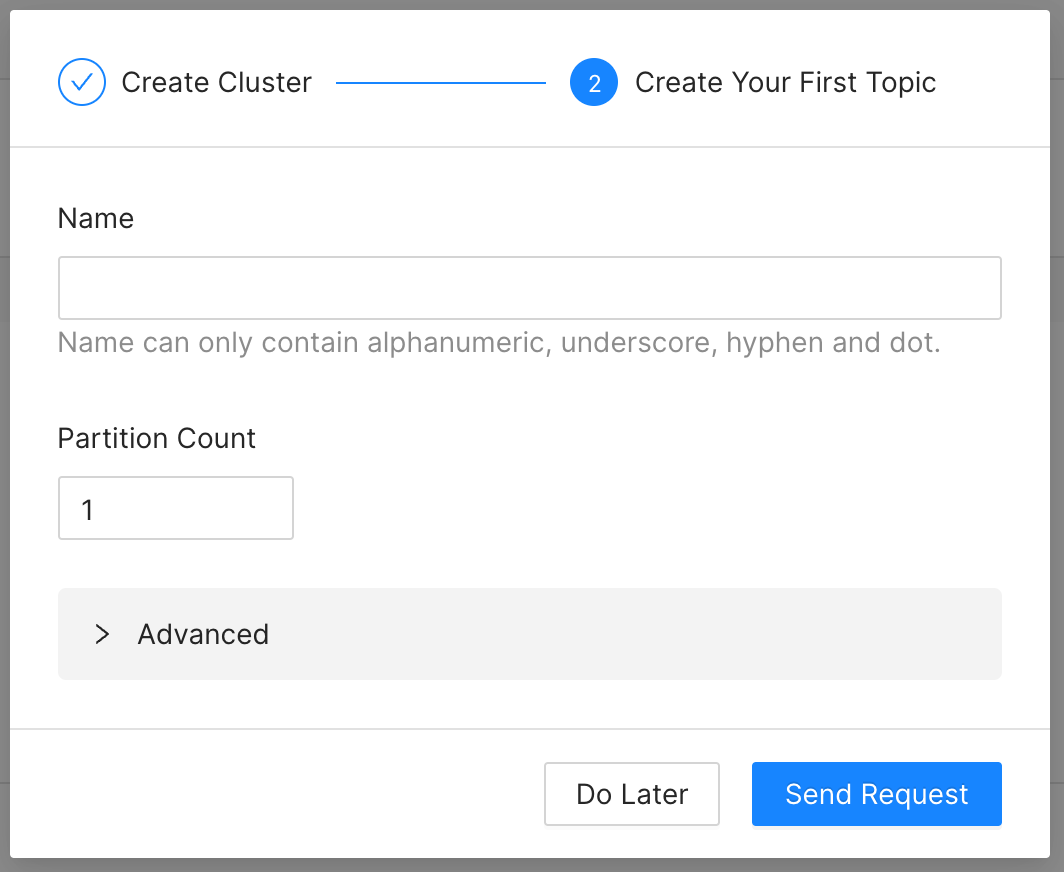Image resolution: width=1064 pixels, height=872 pixels.
Task: Click the Partition Count label
Action: [x=157, y=438]
